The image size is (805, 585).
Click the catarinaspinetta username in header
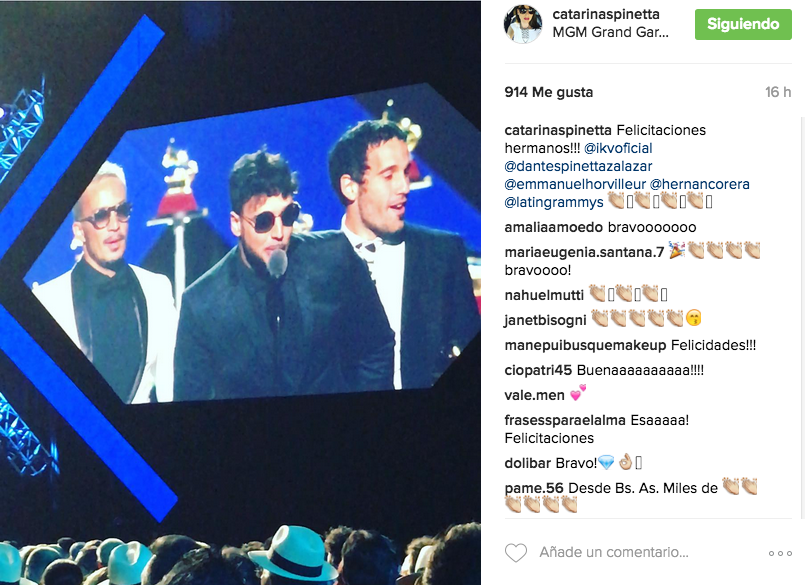click(606, 14)
